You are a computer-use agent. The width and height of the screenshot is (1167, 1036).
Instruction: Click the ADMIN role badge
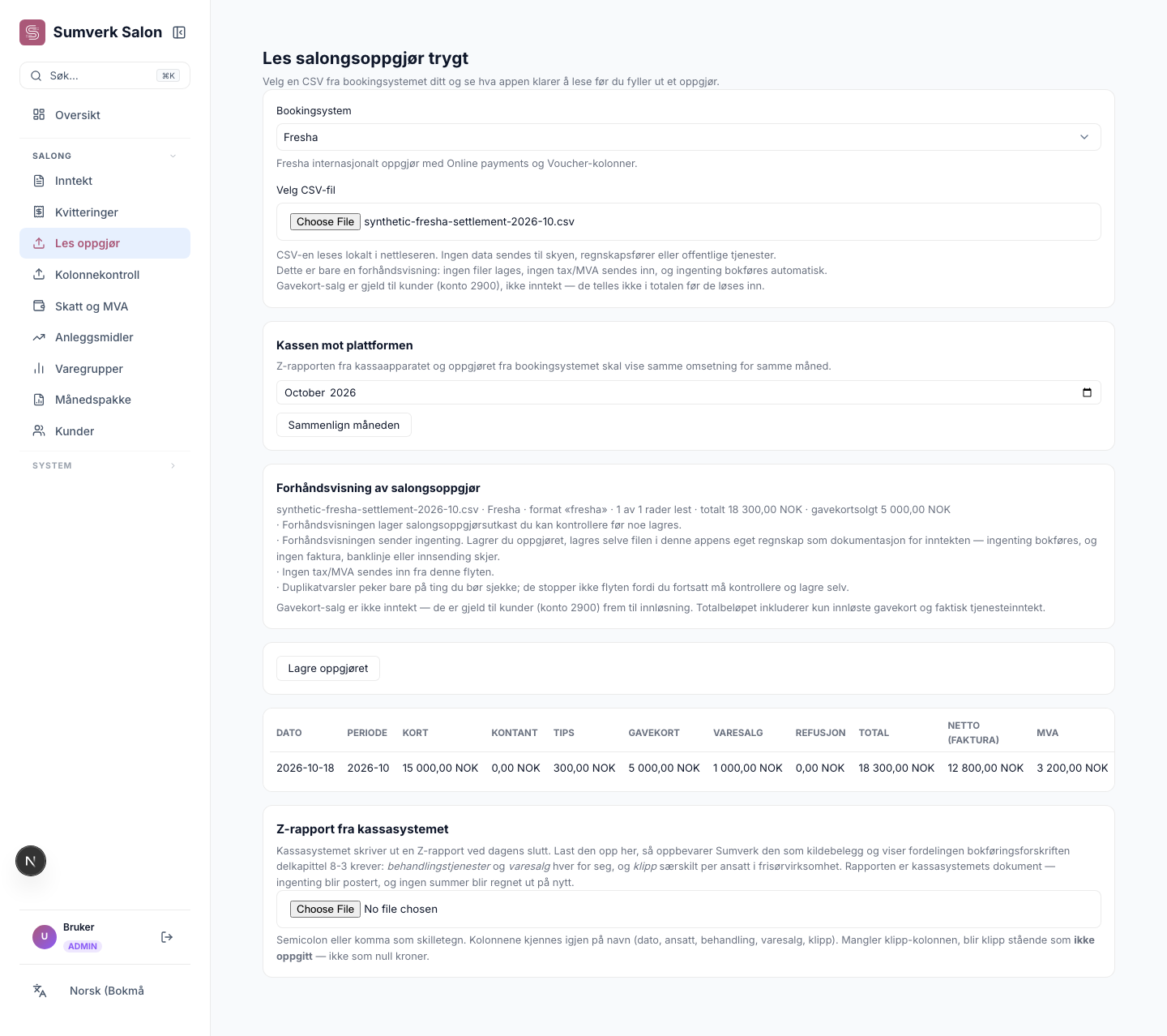[83, 946]
